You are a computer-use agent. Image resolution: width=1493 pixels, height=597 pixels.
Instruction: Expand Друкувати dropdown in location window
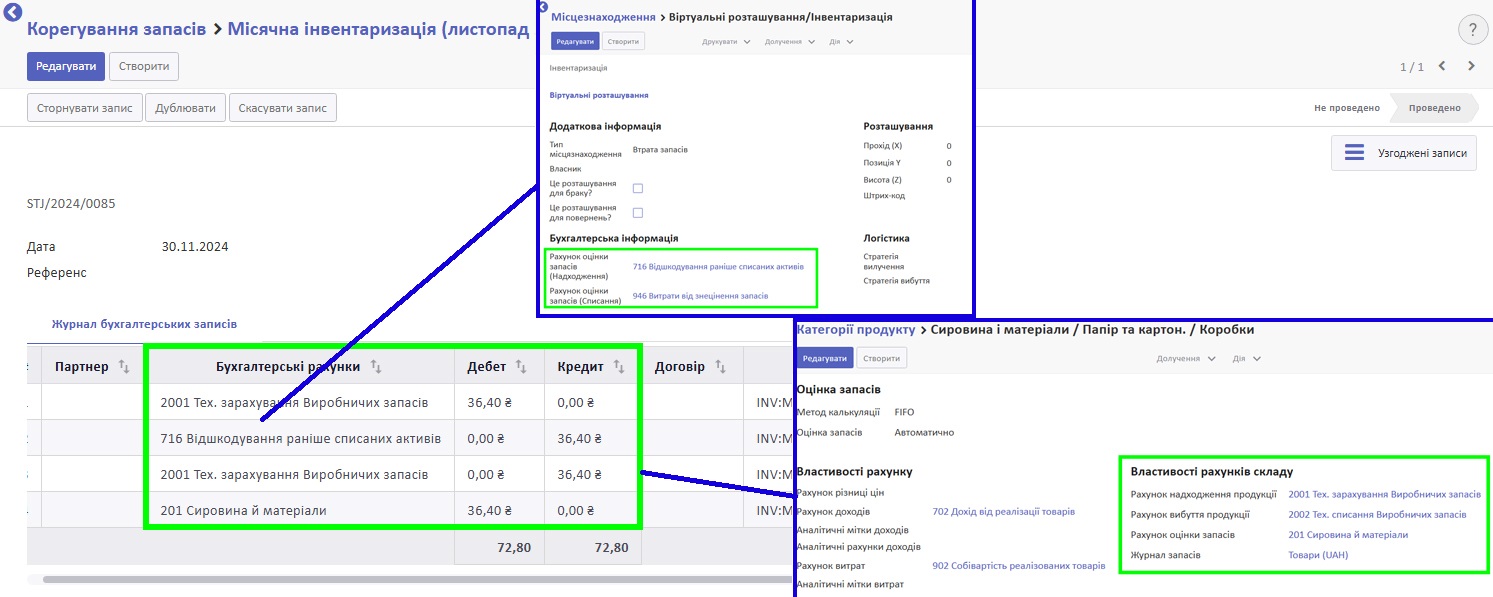(x=726, y=42)
